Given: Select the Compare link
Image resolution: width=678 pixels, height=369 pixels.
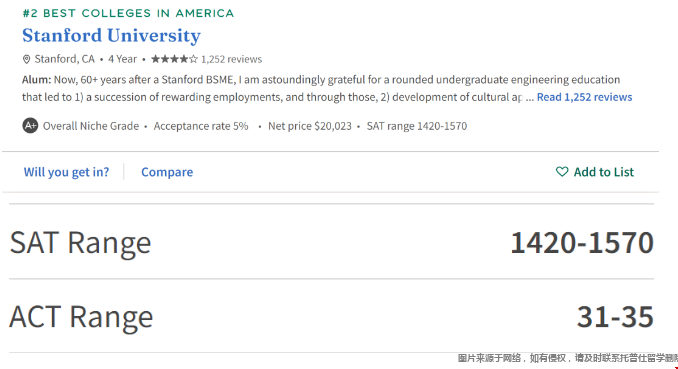Looking at the screenshot, I should (167, 172).
